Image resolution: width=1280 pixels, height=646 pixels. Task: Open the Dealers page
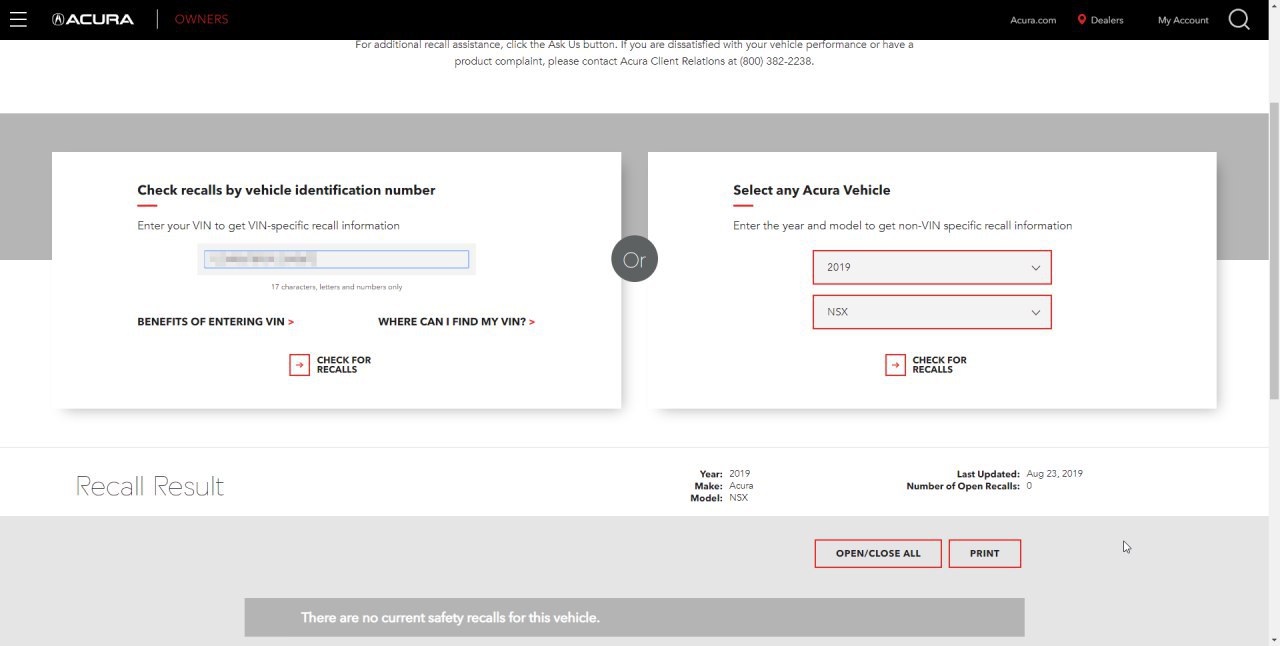(1107, 20)
